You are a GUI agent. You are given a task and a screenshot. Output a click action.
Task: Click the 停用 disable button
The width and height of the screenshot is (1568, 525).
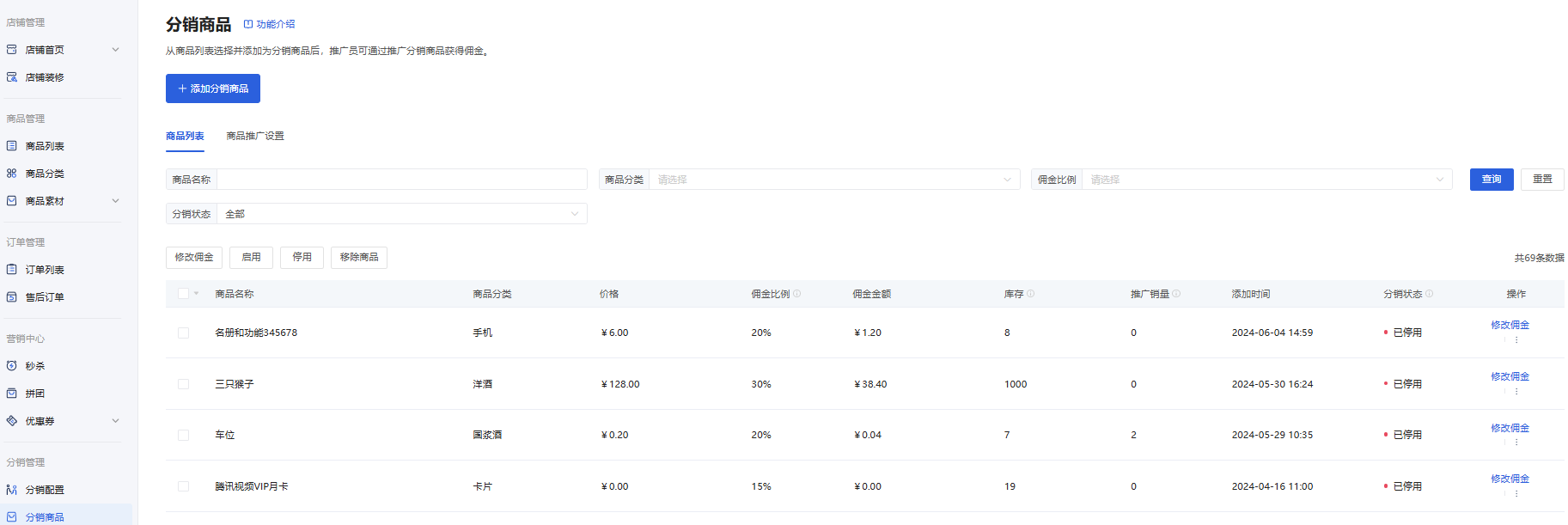(x=302, y=258)
